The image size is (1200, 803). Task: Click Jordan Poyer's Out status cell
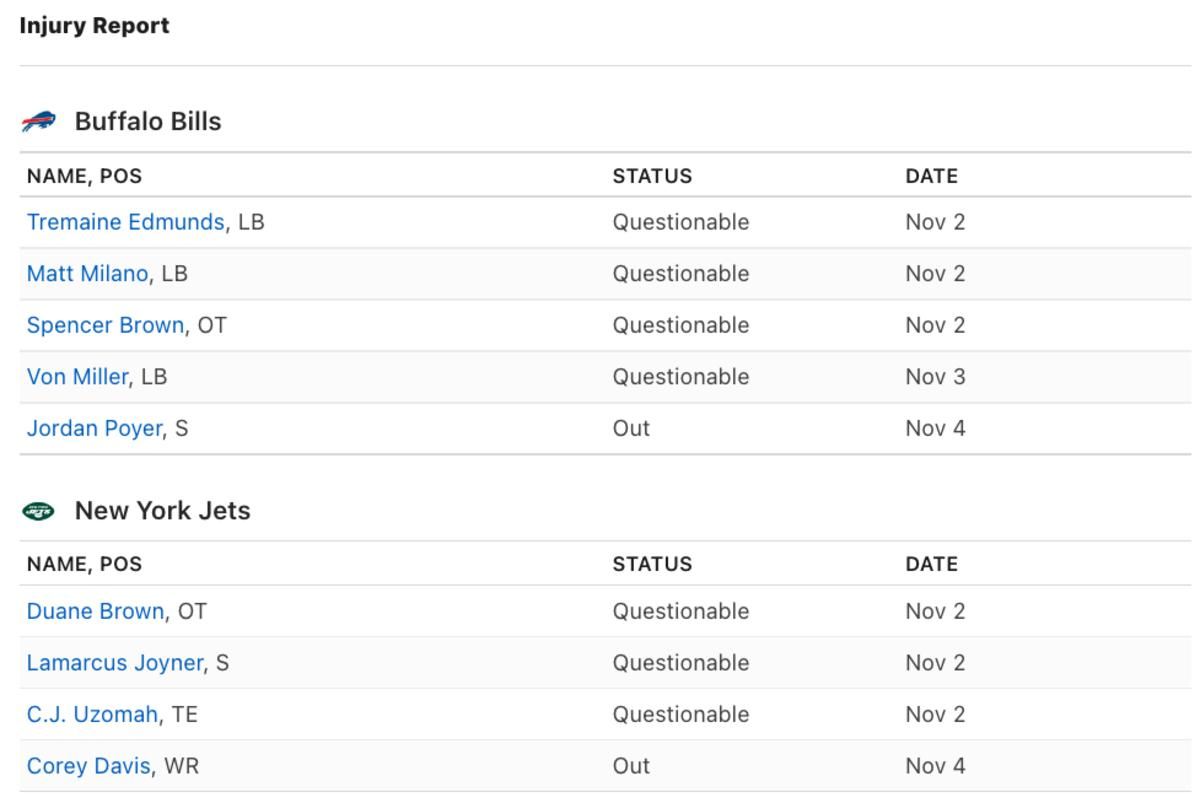pyautogui.click(x=631, y=429)
